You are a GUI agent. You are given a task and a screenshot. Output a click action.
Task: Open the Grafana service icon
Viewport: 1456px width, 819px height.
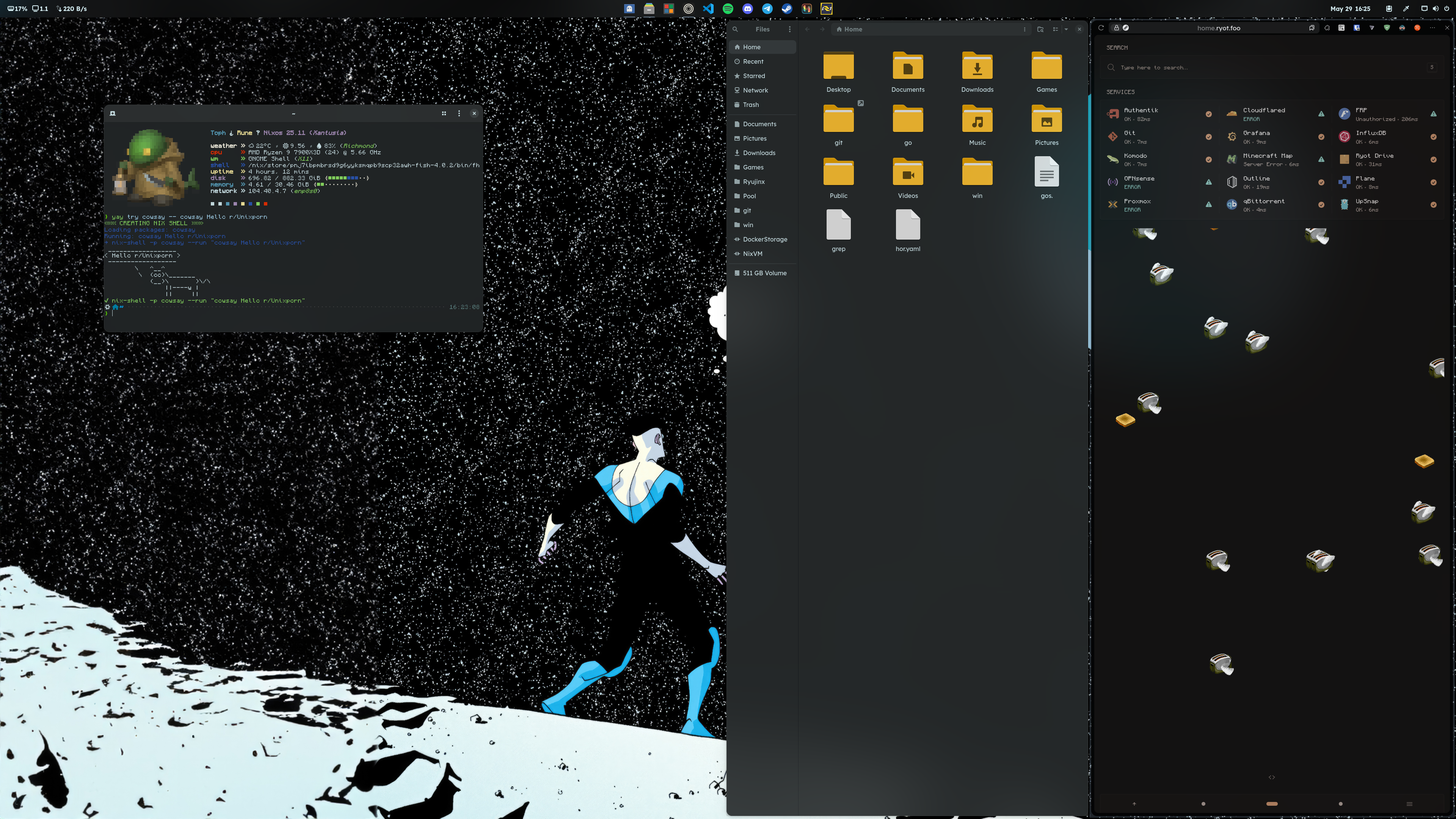point(1232,137)
